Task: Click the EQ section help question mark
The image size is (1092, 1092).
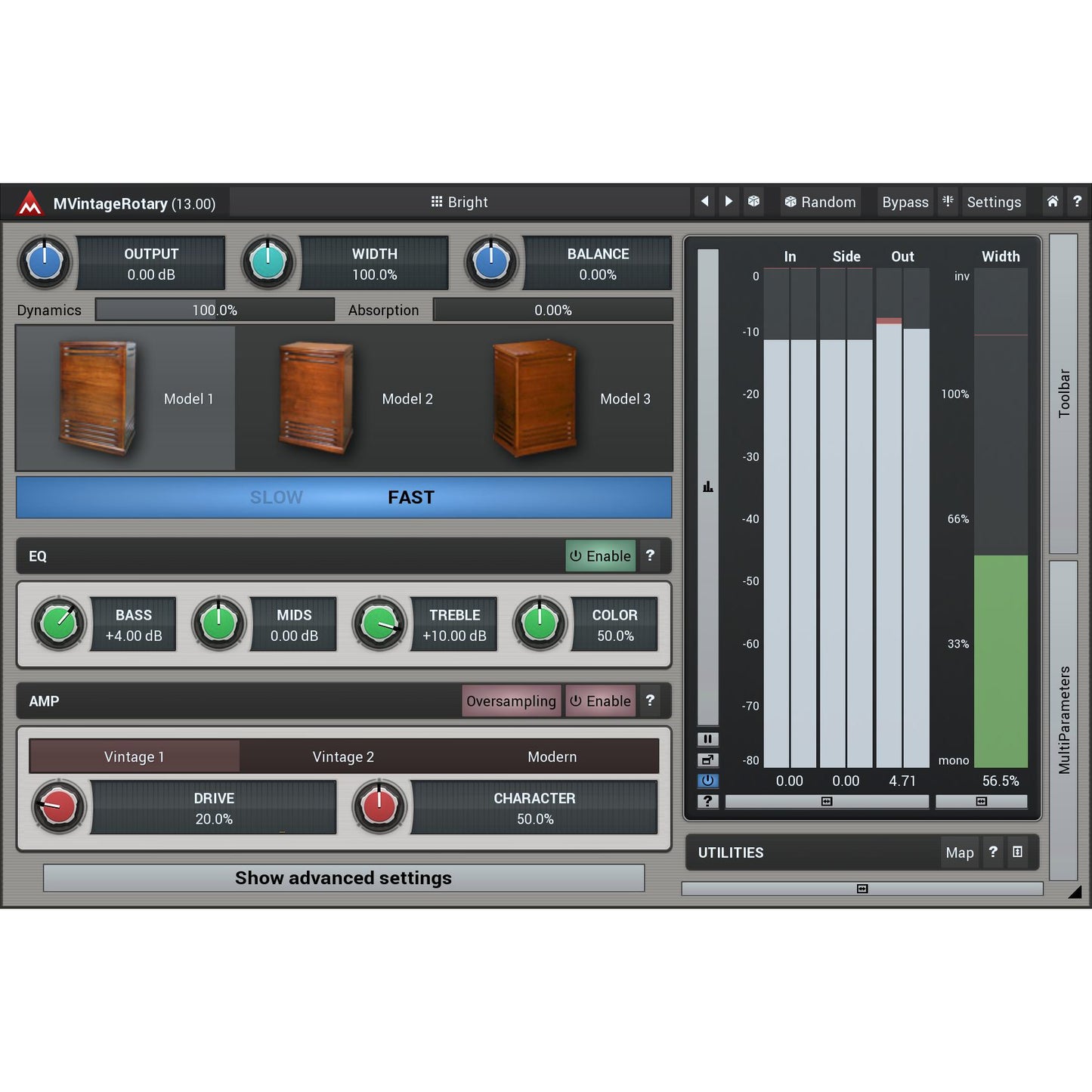Action: [650, 555]
